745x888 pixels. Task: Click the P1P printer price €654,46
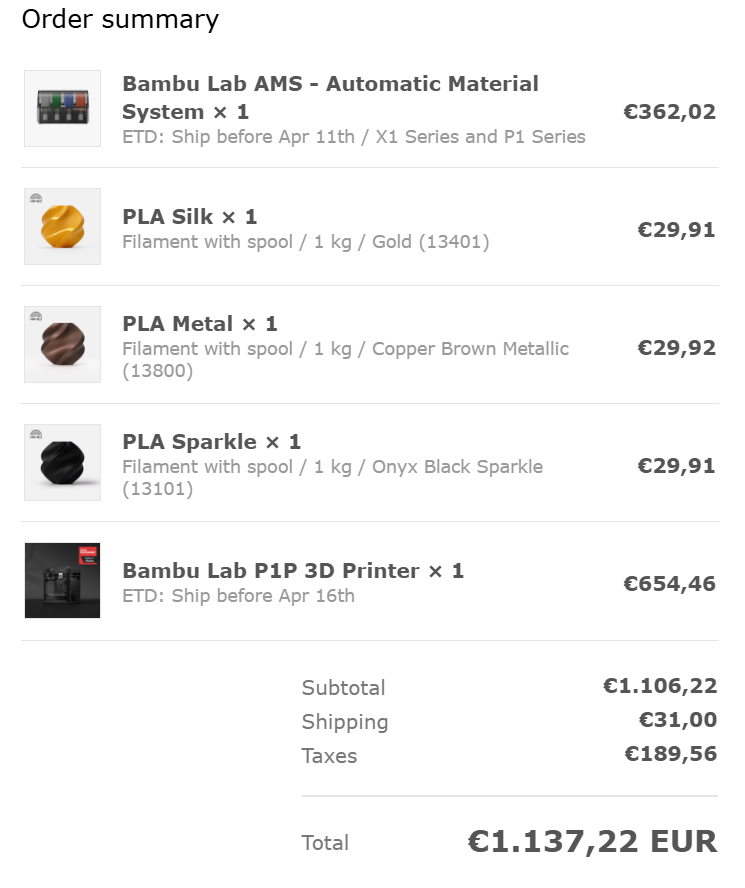pyautogui.click(x=669, y=584)
